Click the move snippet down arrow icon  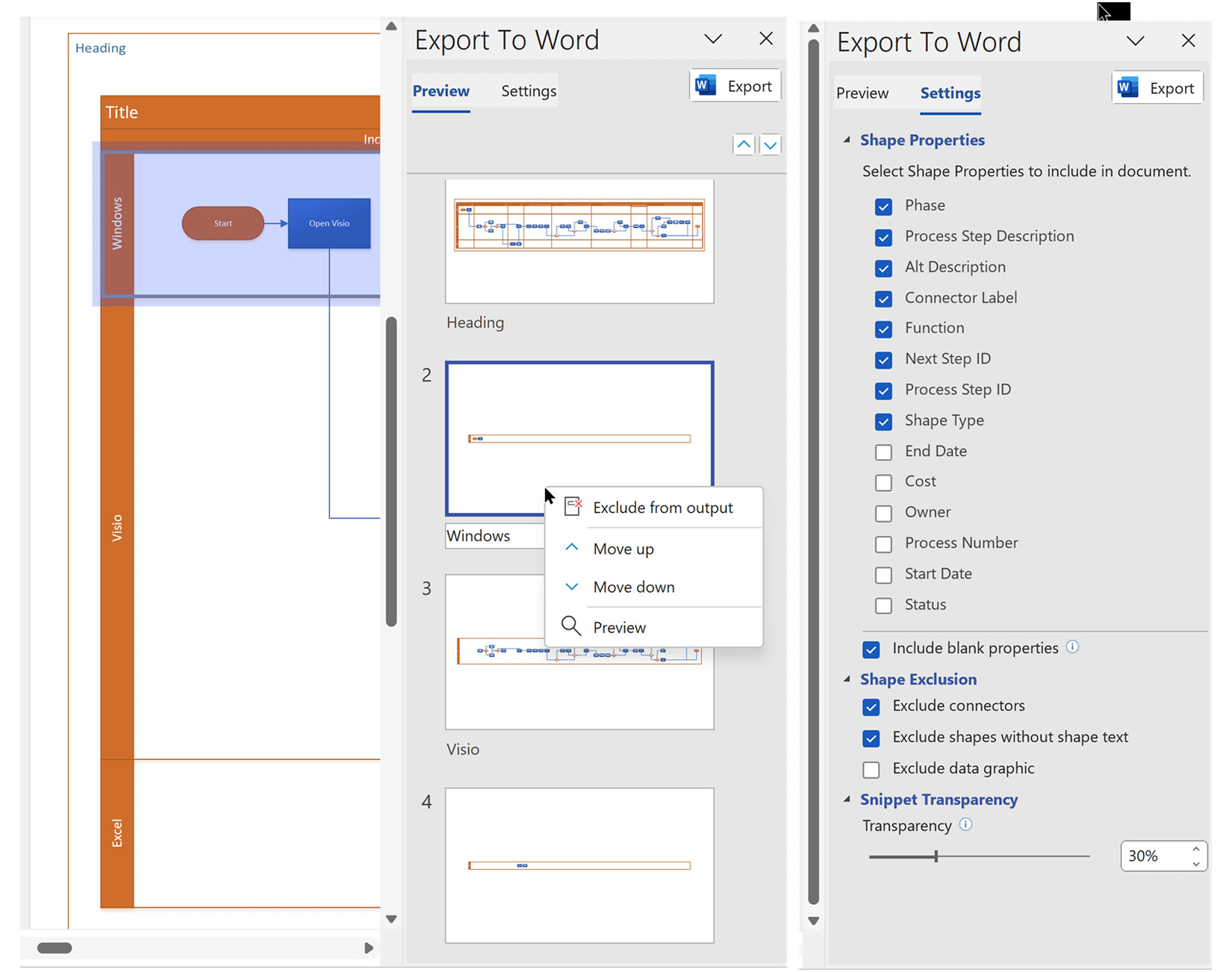click(x=771, y=144)
